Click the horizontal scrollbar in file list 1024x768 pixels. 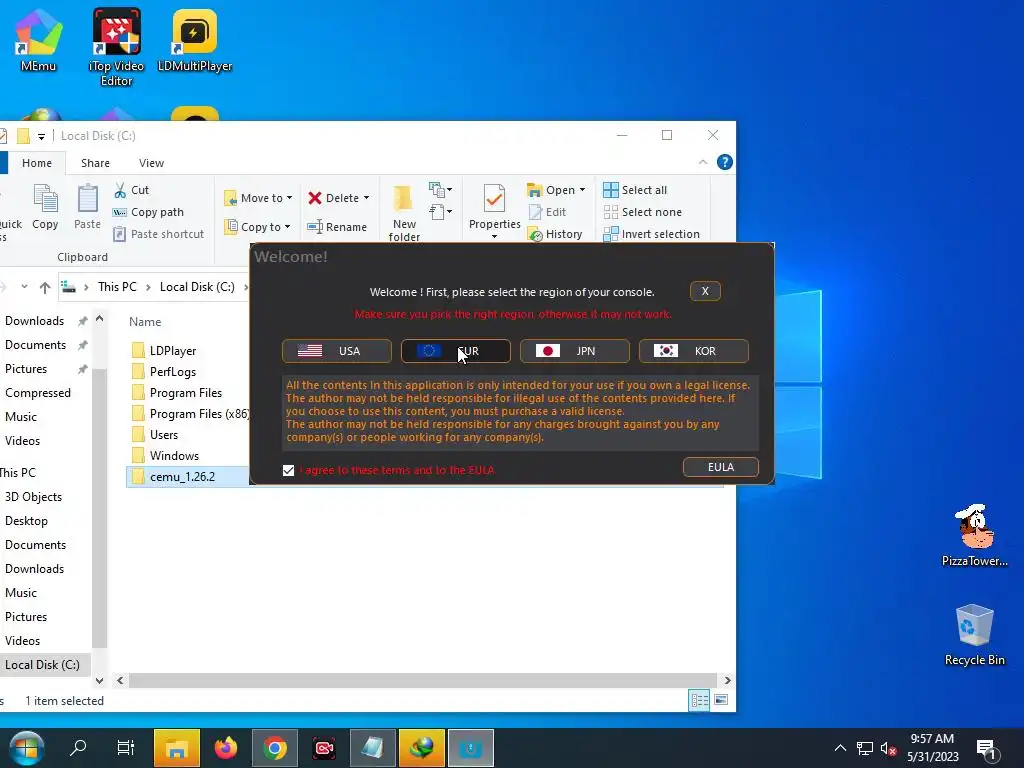(423, 680)
